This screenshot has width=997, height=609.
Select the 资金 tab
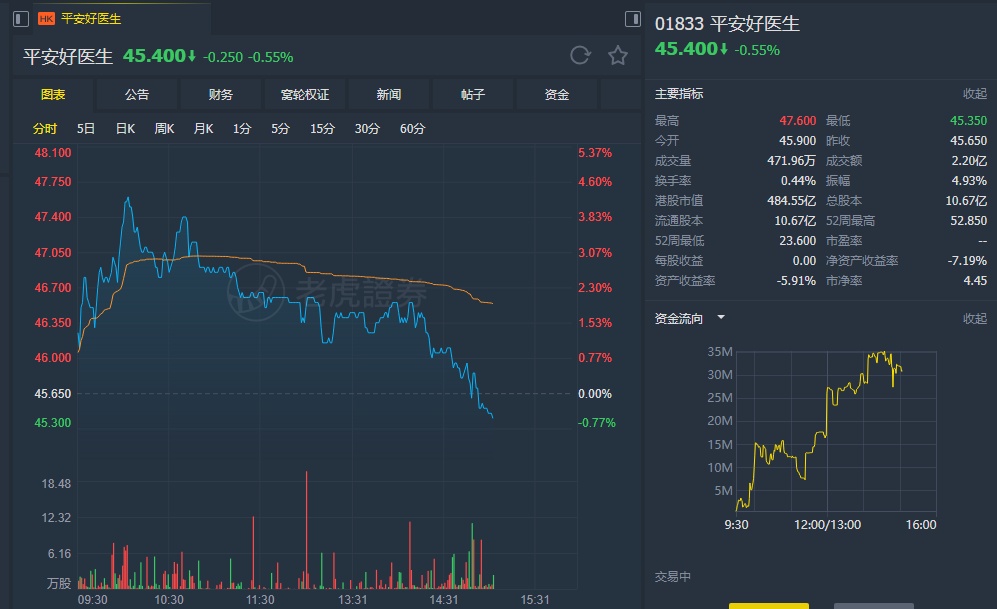coord(557,95)
